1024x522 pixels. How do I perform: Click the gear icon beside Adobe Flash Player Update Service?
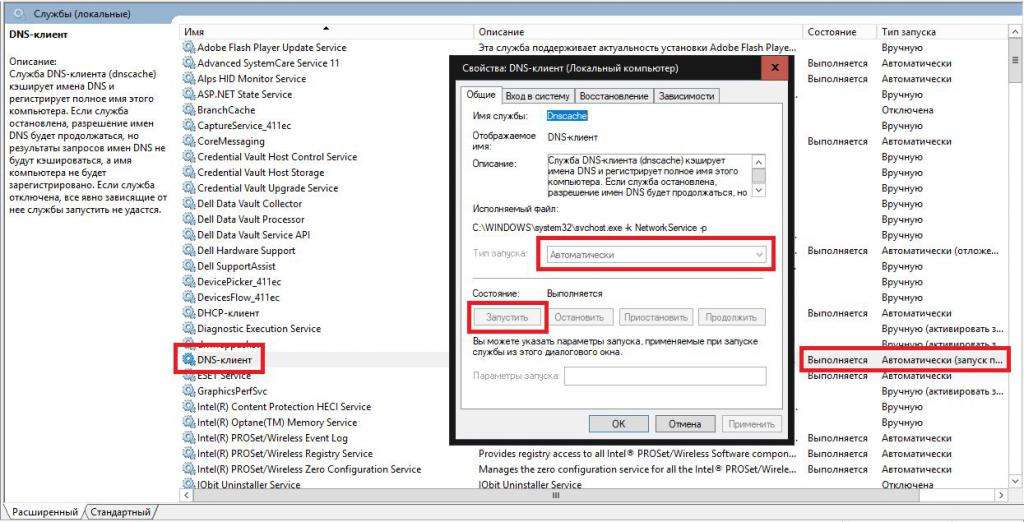tap(189, 47)
